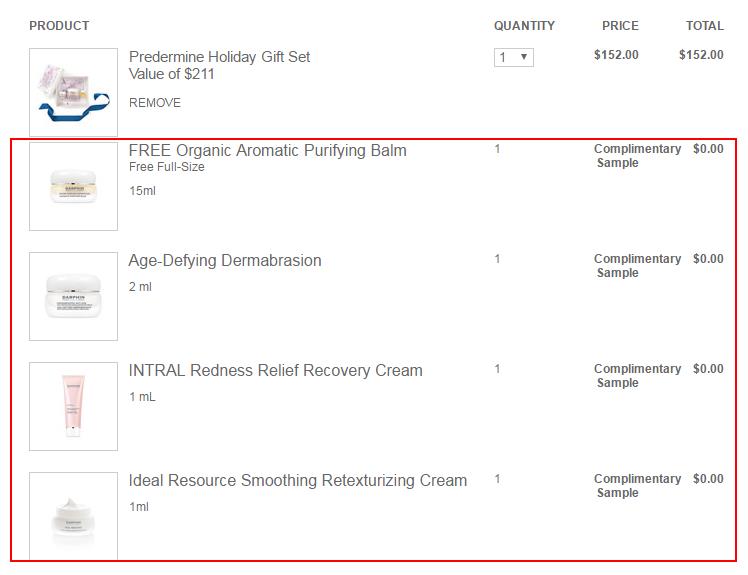Click the Predermine Holiday Gift Set thumbnail
Viewport: 748px width, 575px height.
(73, 92)
